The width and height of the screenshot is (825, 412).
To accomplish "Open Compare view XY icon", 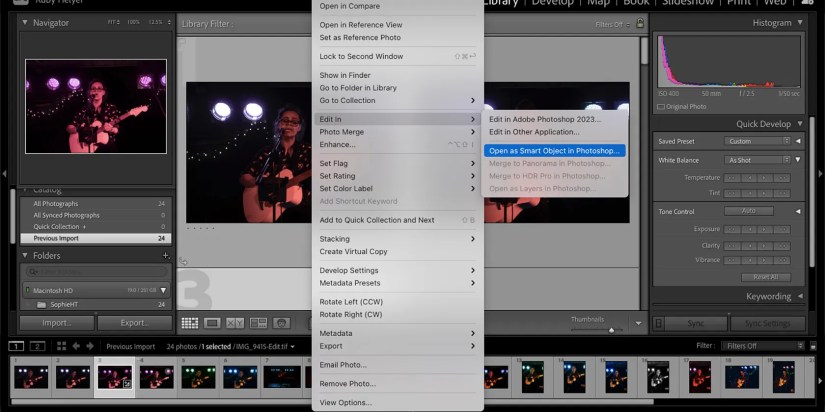I will pos(235,323).
